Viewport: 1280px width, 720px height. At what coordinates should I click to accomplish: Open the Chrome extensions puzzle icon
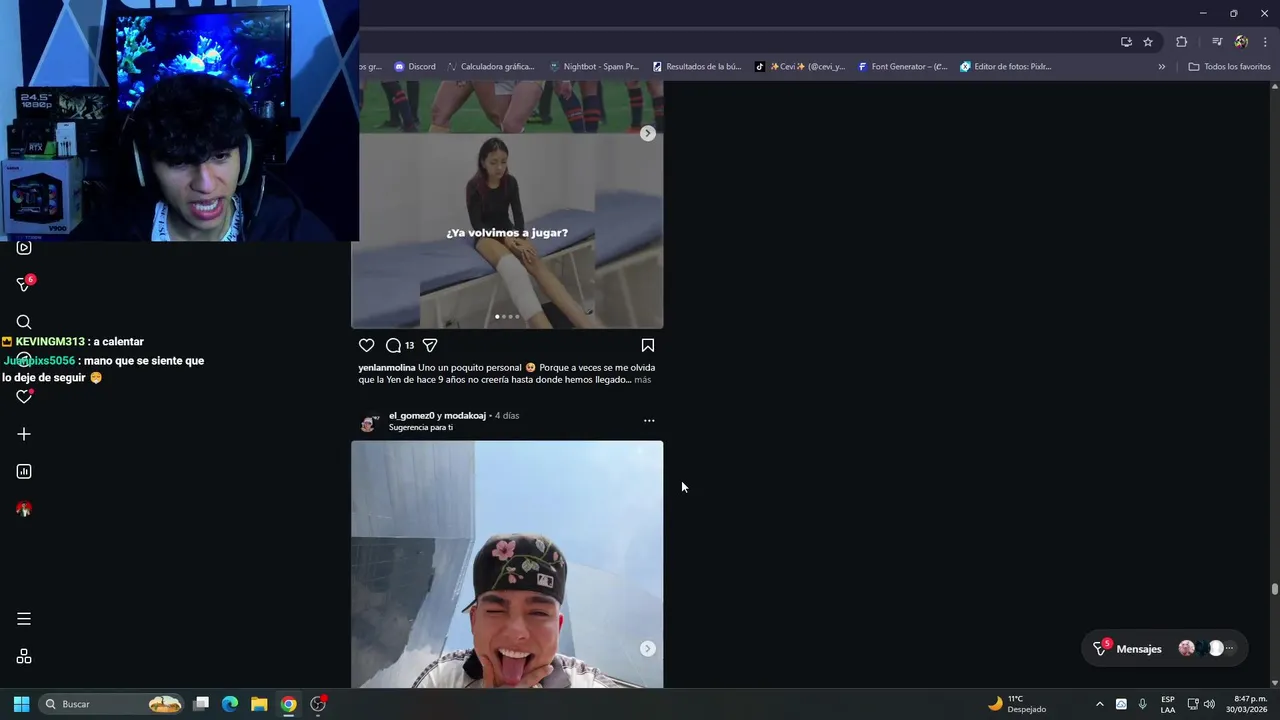click(x=1181, y=42)
